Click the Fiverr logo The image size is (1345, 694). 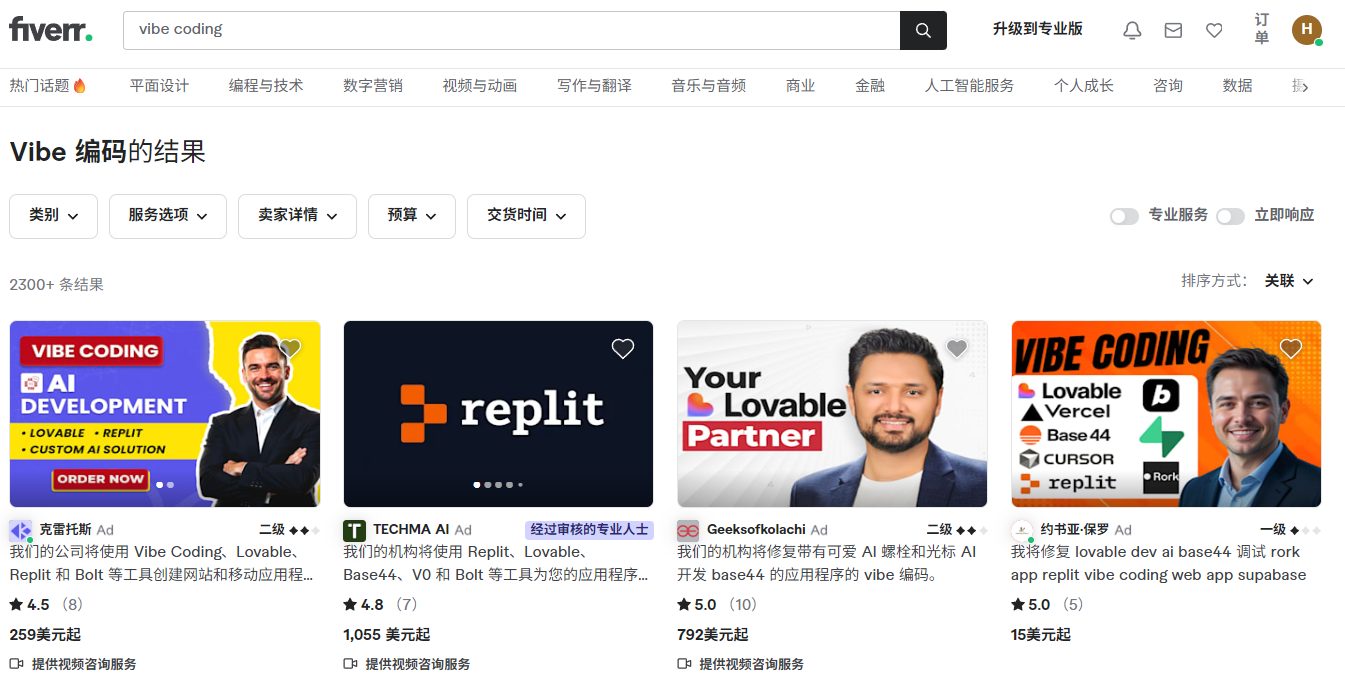51,30
